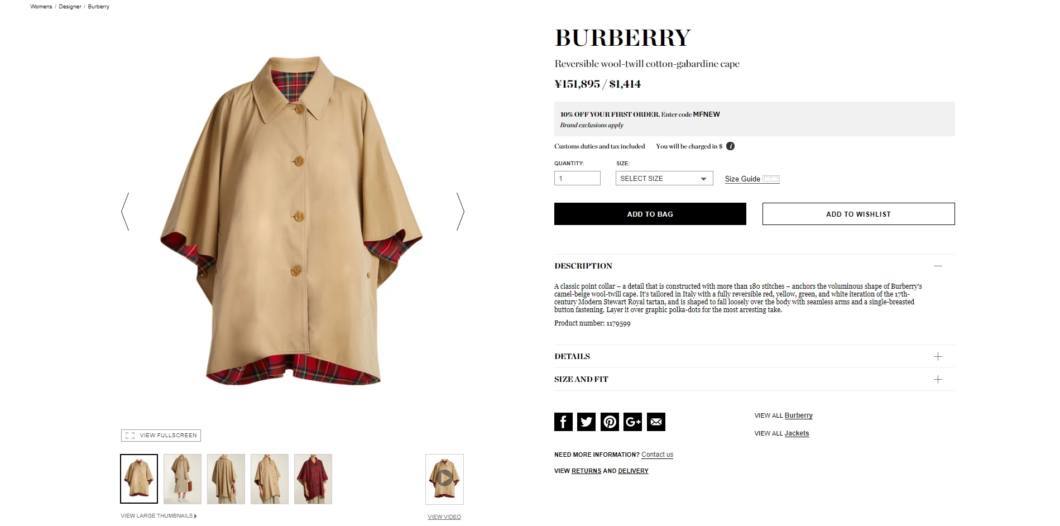Viewport: 1060px width, 526px height.
Task: Select the red tartan cape thumbnail
Action: point(313,479)
